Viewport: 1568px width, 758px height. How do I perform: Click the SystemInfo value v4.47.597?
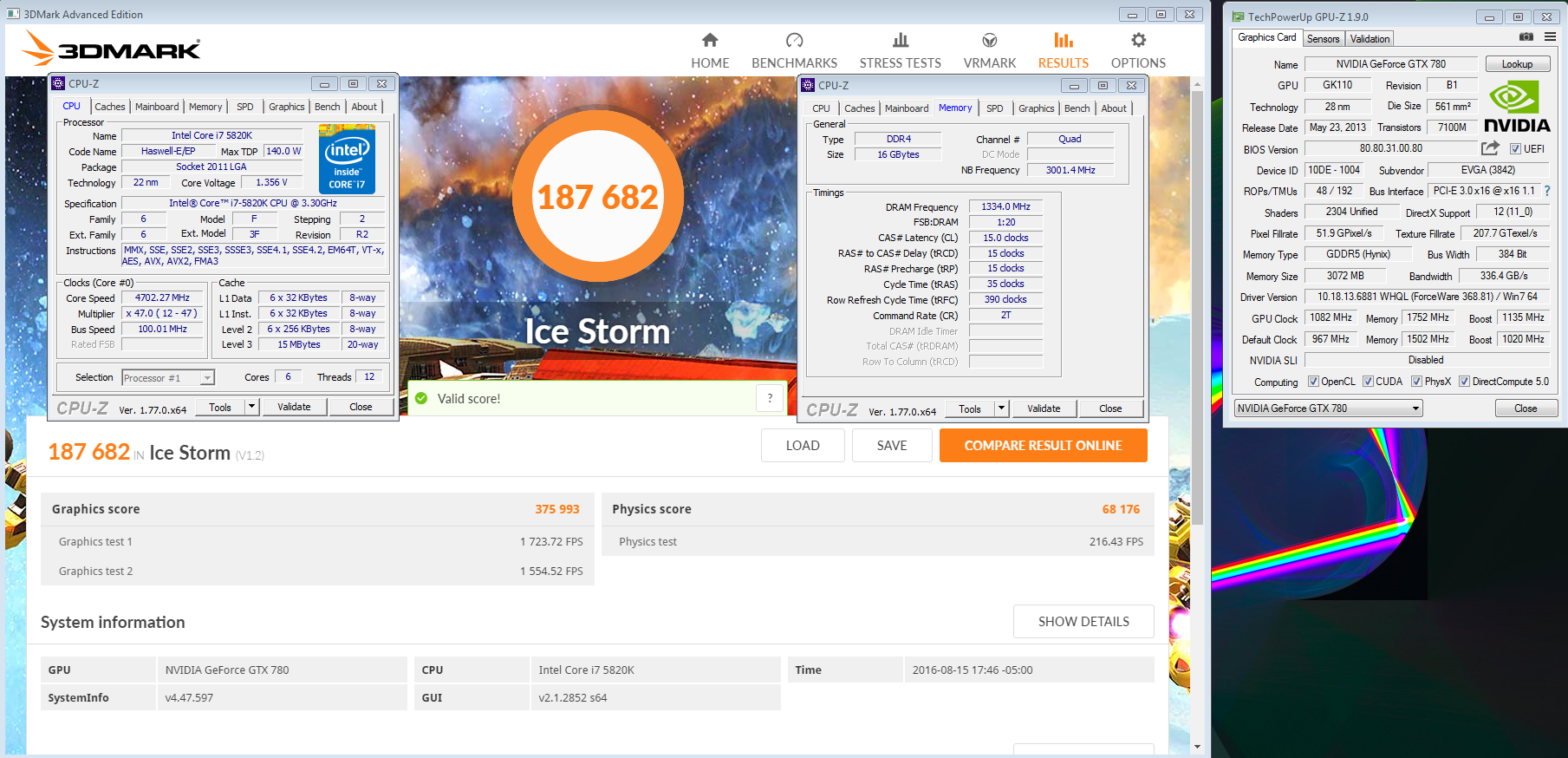point(189,697)
